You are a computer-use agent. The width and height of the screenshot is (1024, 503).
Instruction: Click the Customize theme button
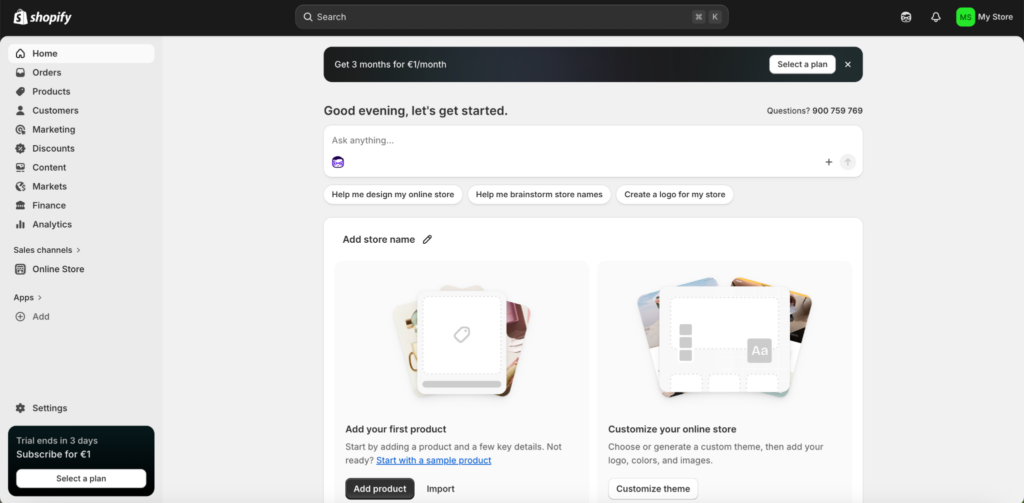coord(653,489)
